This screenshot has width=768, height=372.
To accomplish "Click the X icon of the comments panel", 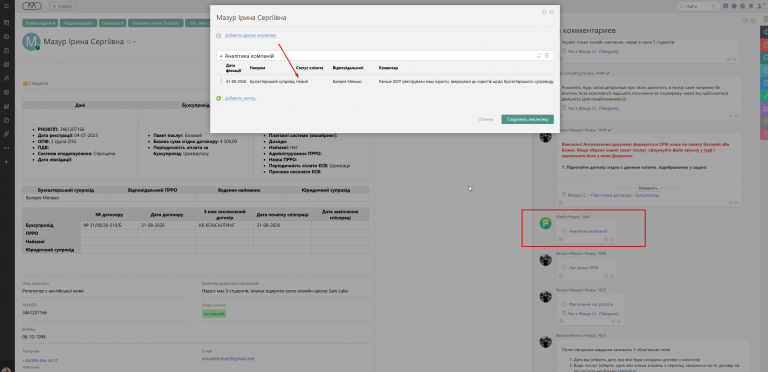I will 753,21.
